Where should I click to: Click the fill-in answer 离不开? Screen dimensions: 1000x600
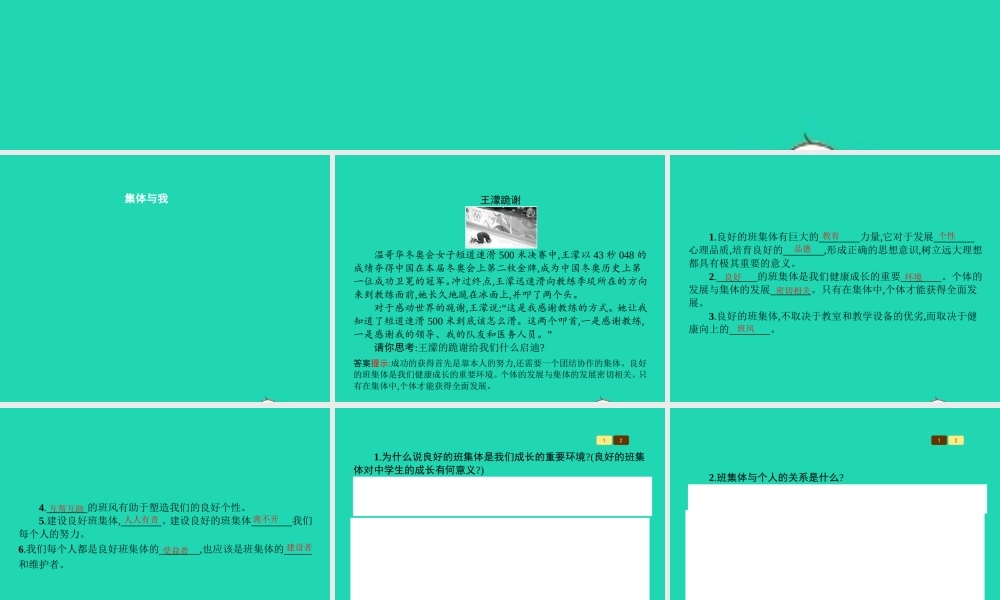266,520
